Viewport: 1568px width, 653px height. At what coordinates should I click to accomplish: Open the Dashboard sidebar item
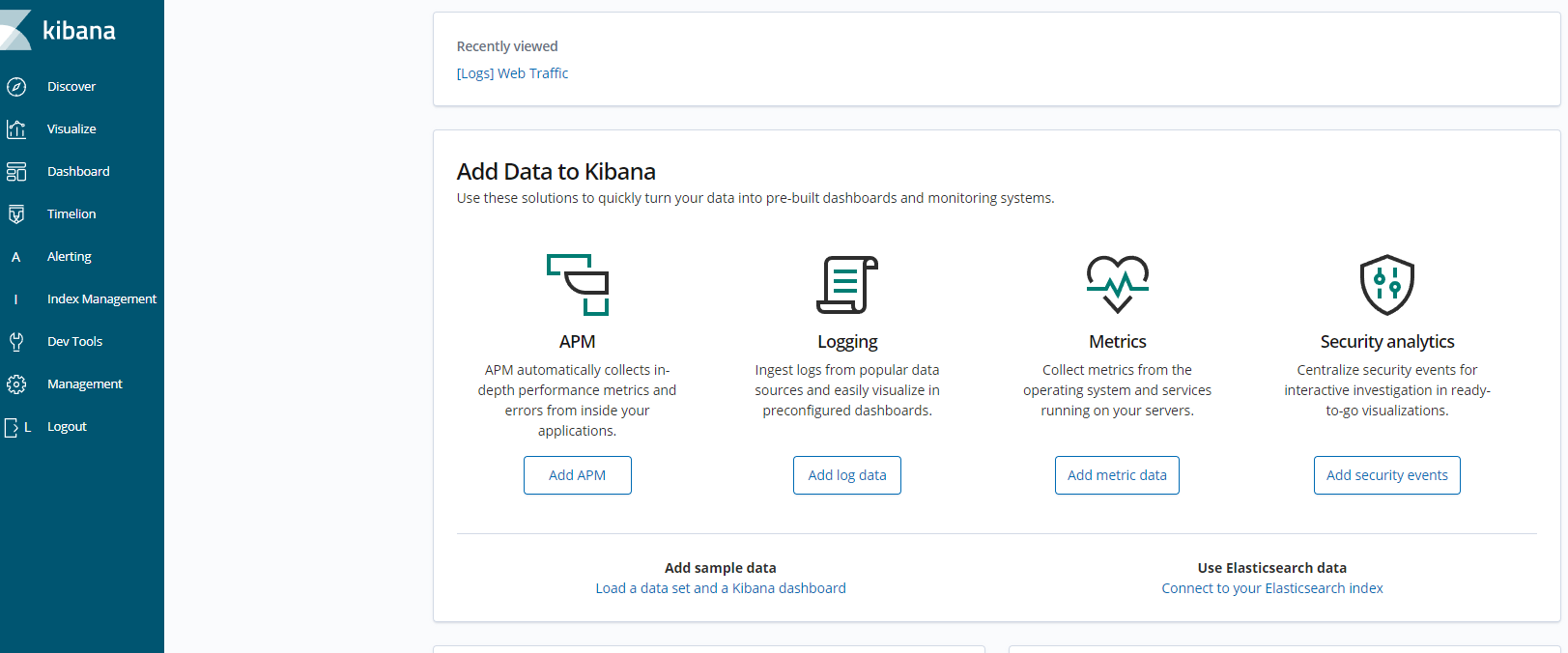point(78,172)
